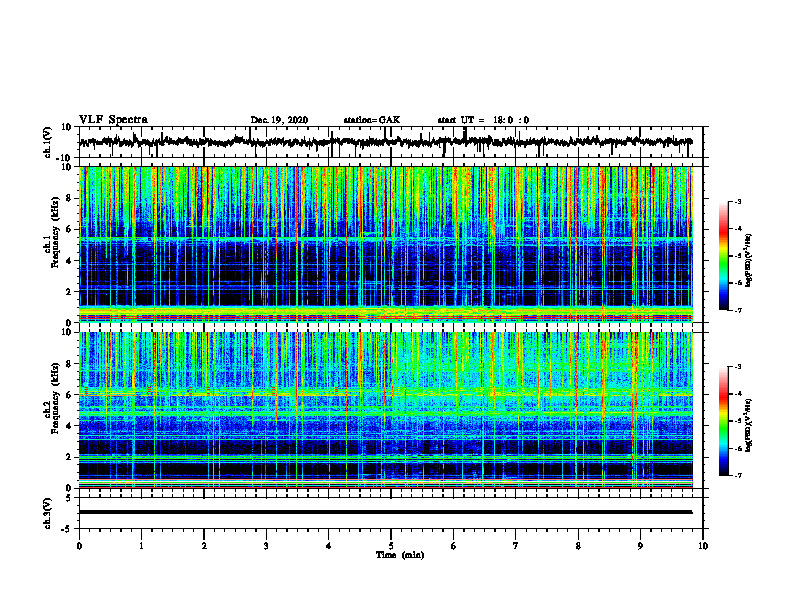Viewport: 792px width, 612px height.
Task: Click the "-7" label on ch.2 colorbar
Action: [737, 475]
